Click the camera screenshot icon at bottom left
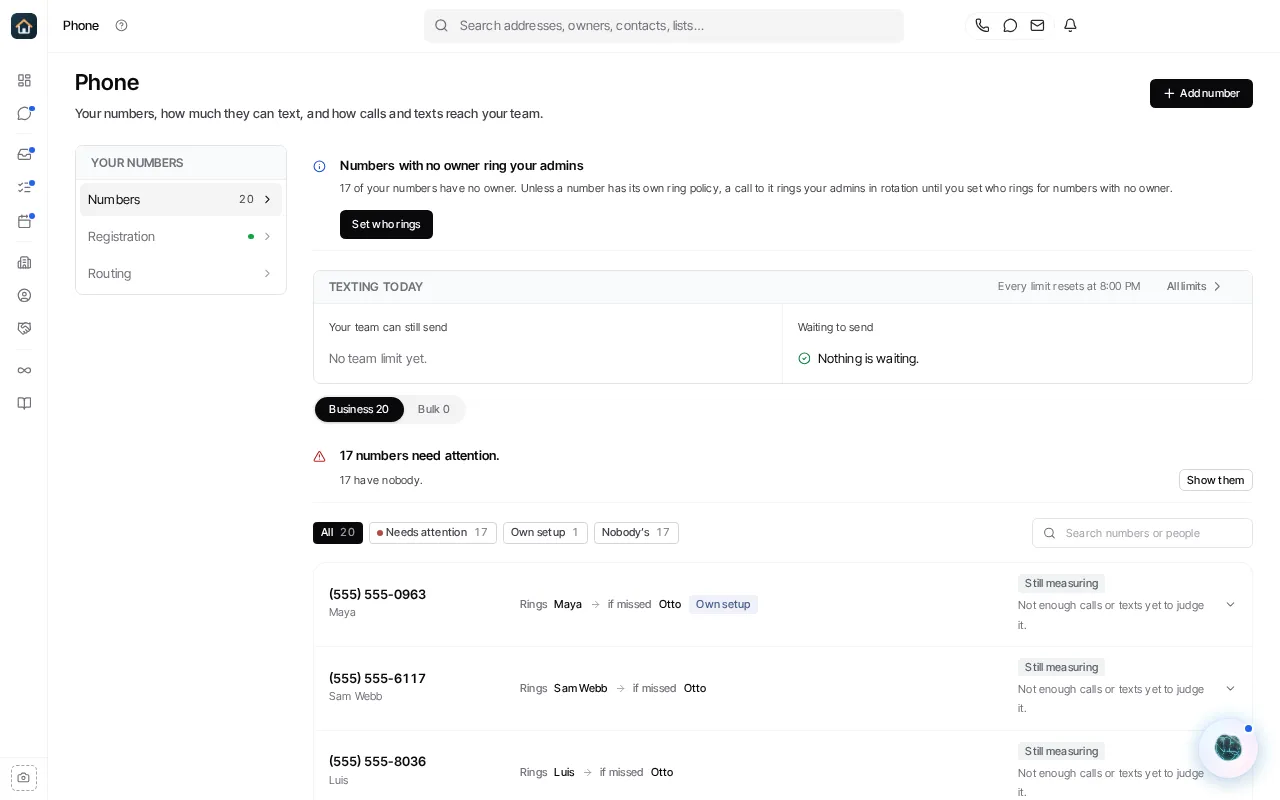 click(x=24, y=778)
